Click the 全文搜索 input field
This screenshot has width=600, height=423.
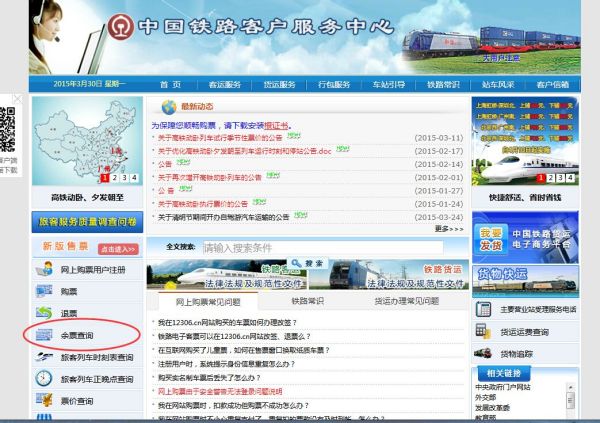coord(323,248)
